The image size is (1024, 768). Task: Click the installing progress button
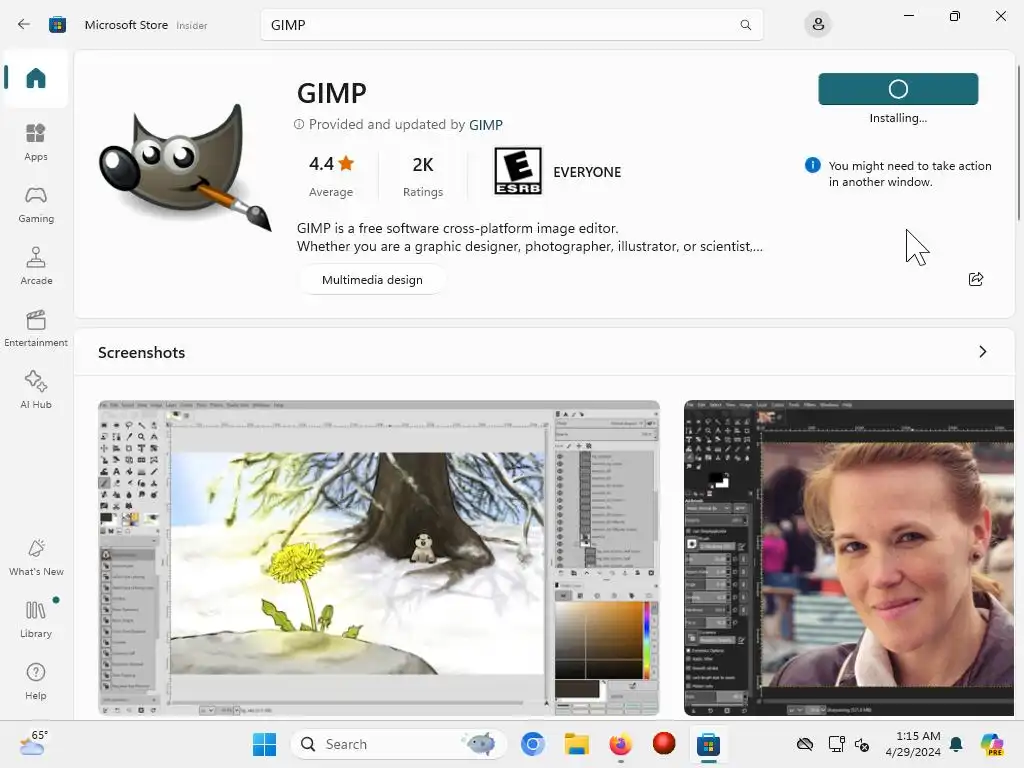pyautogui.click(x=898, y=89)
